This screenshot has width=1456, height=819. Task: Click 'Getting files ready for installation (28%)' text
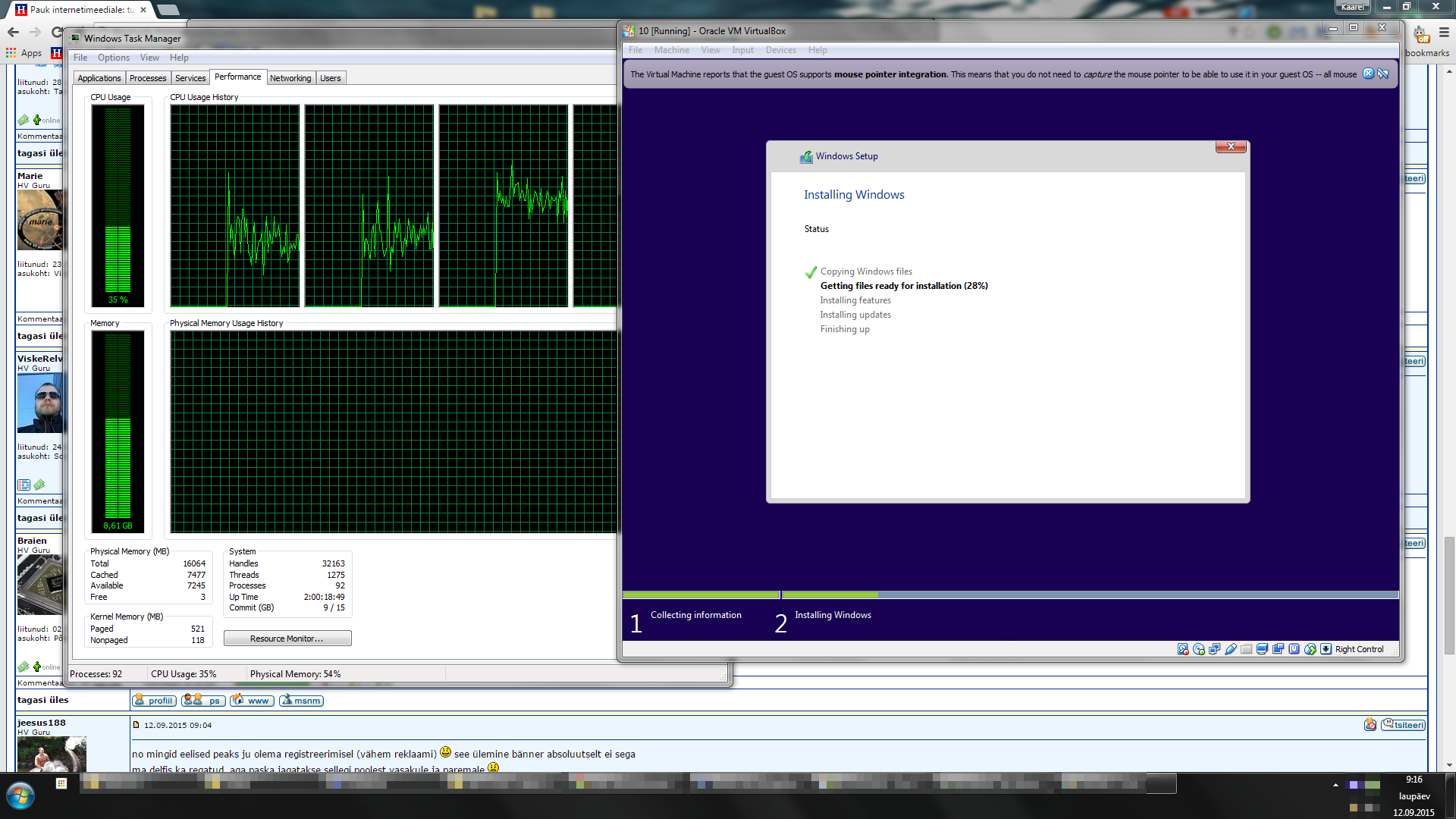pyautogui.click(x=904, y=286)
